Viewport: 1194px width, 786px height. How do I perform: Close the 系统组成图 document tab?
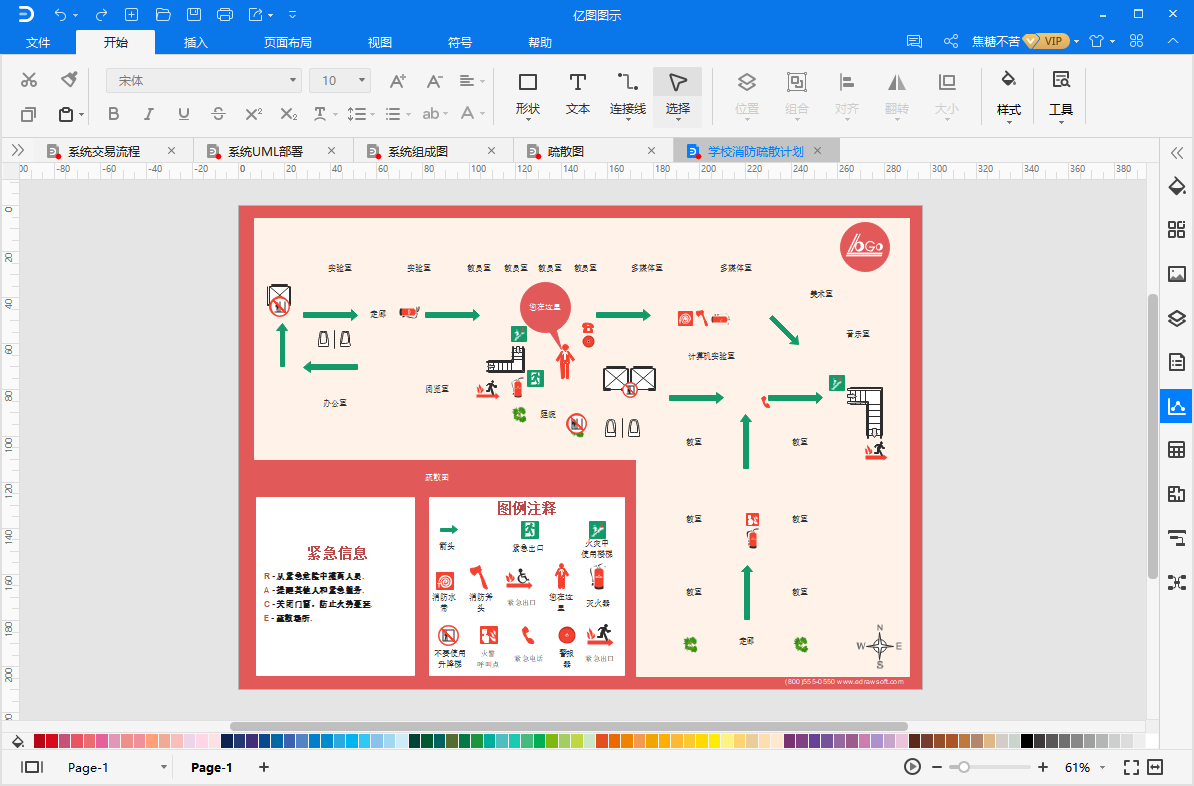491,151
